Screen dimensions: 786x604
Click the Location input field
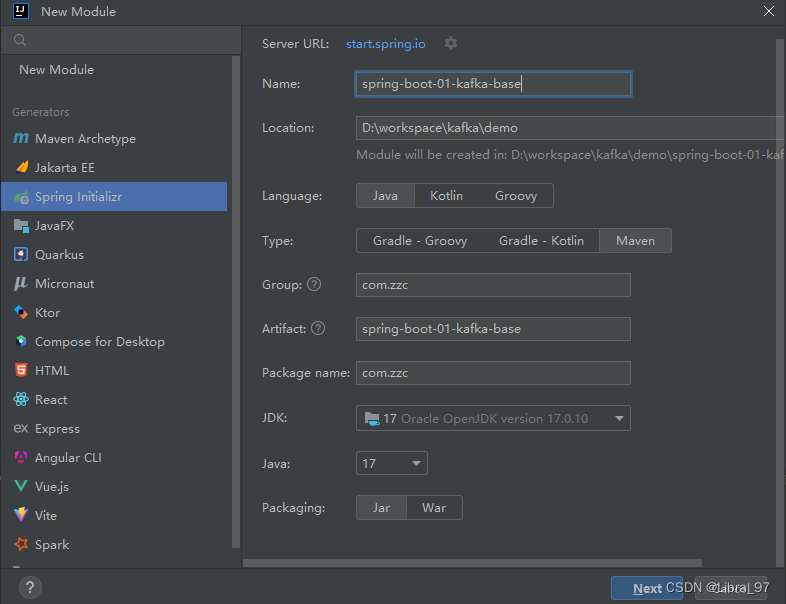tap(570, 128)
